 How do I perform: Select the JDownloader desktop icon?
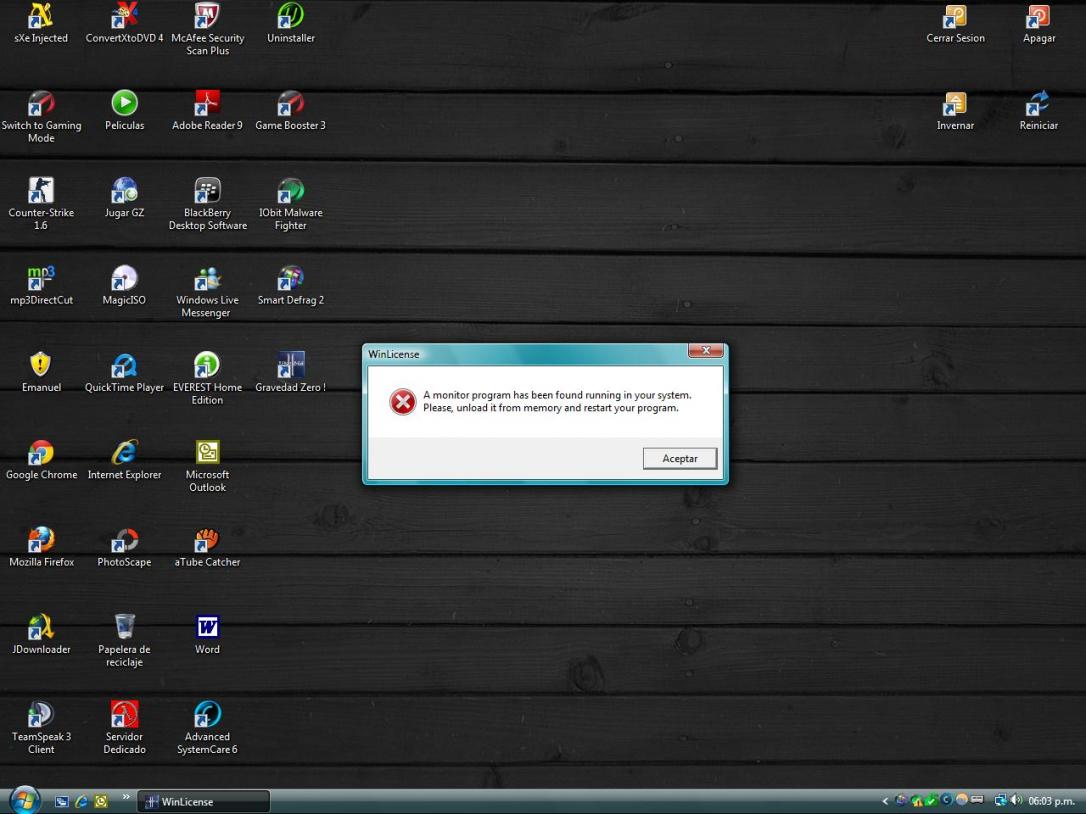pos(41,634)
